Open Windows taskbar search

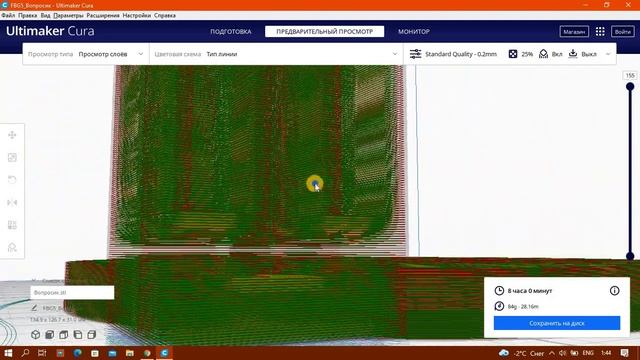coord(25,353)
